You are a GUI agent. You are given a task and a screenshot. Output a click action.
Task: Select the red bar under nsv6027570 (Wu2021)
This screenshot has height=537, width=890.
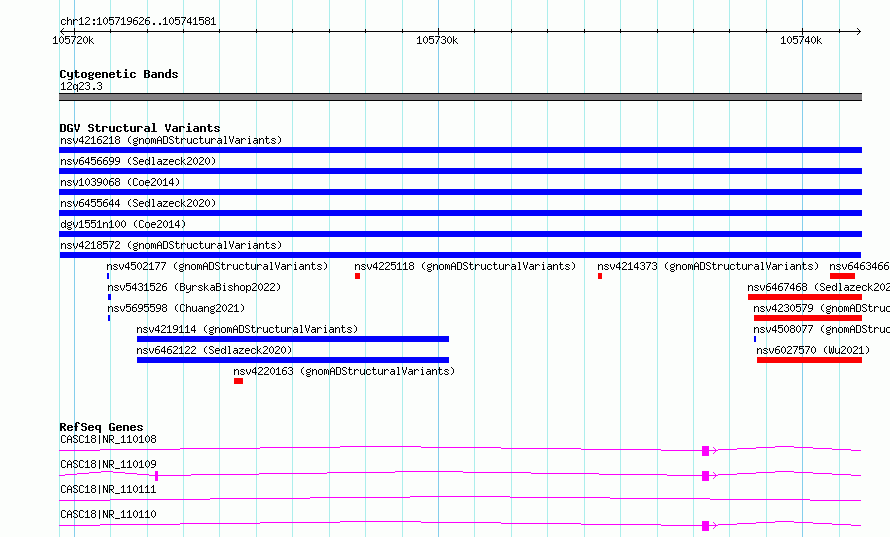(x=809, y=360)
